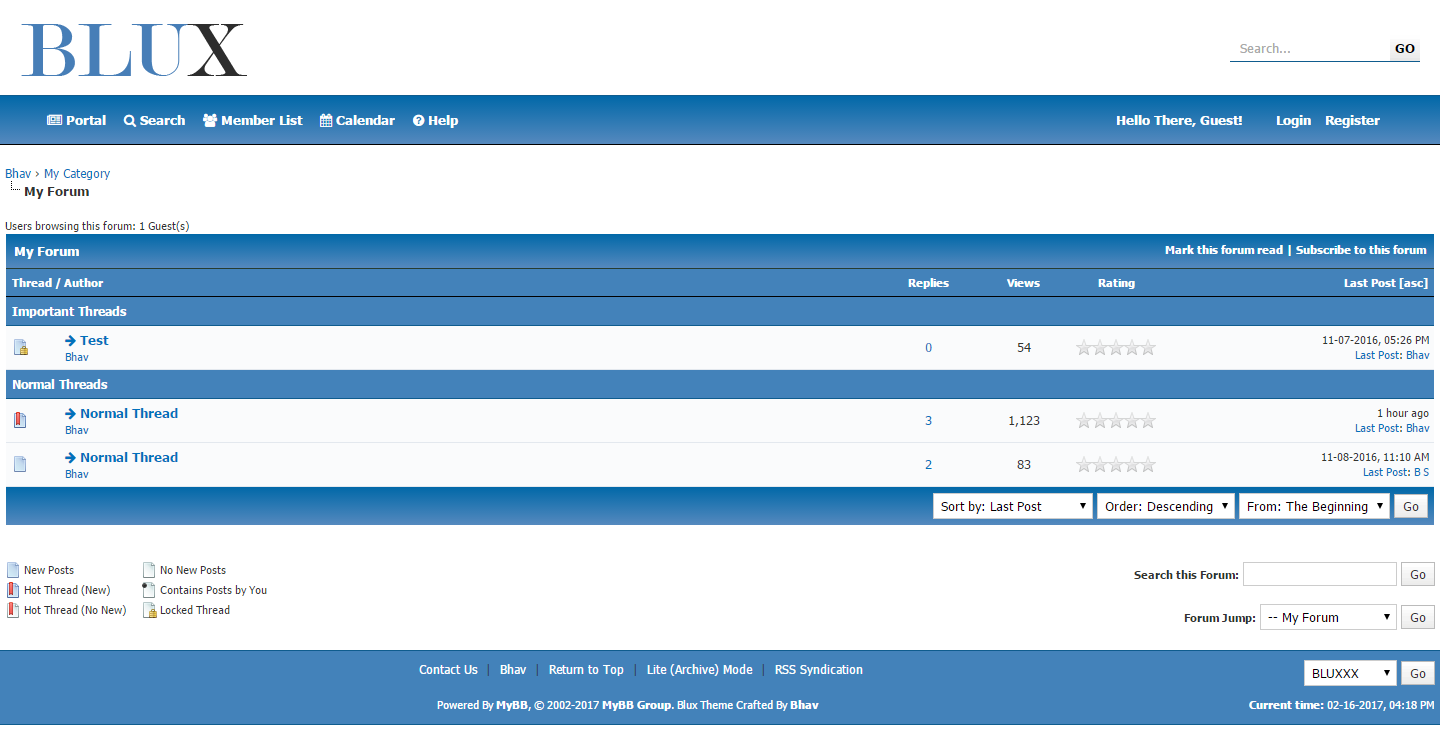Click Login in the navigation bar
1440x755 pixels.
click(1293, 121)
